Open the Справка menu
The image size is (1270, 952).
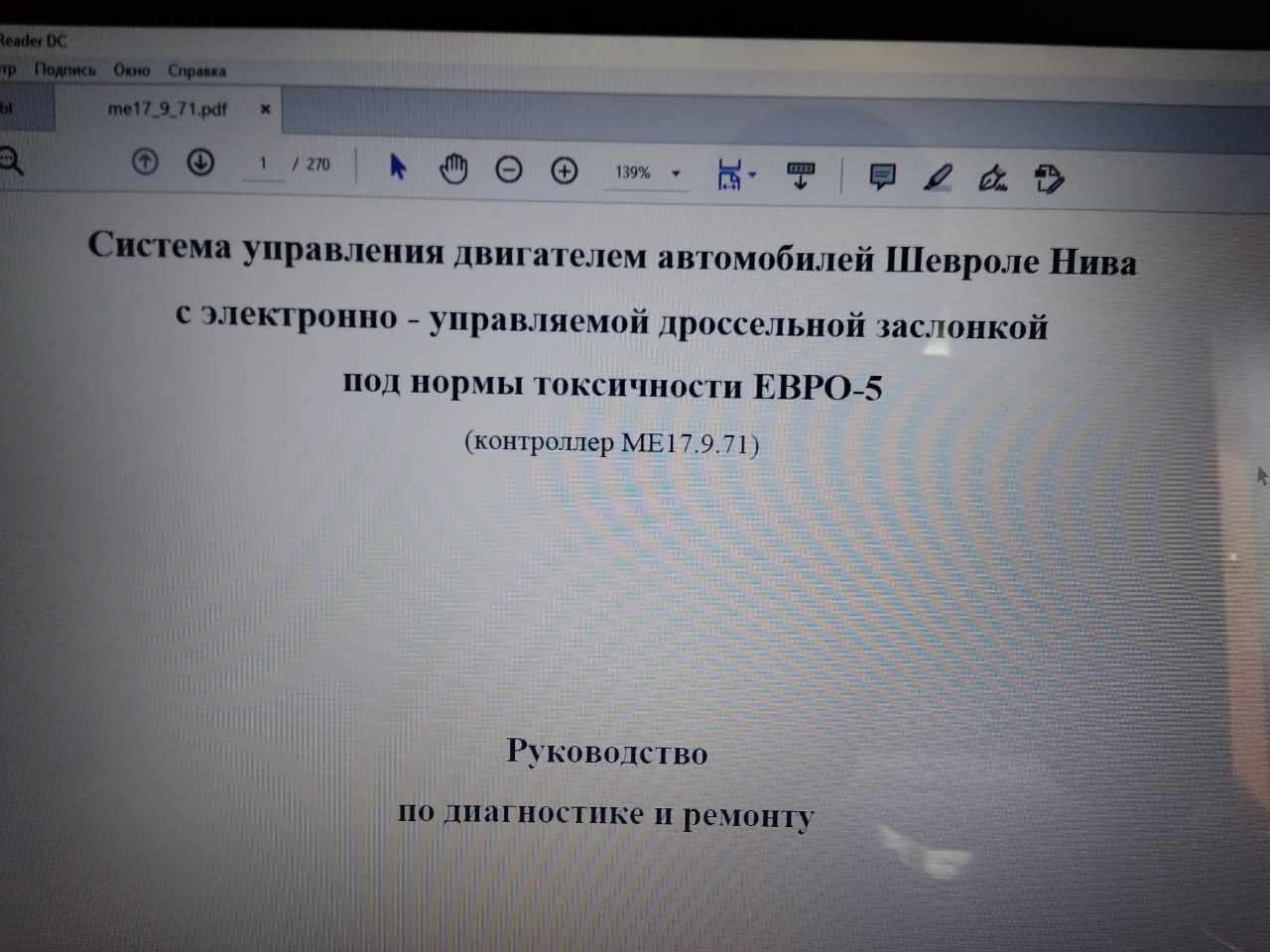(196, 71)
